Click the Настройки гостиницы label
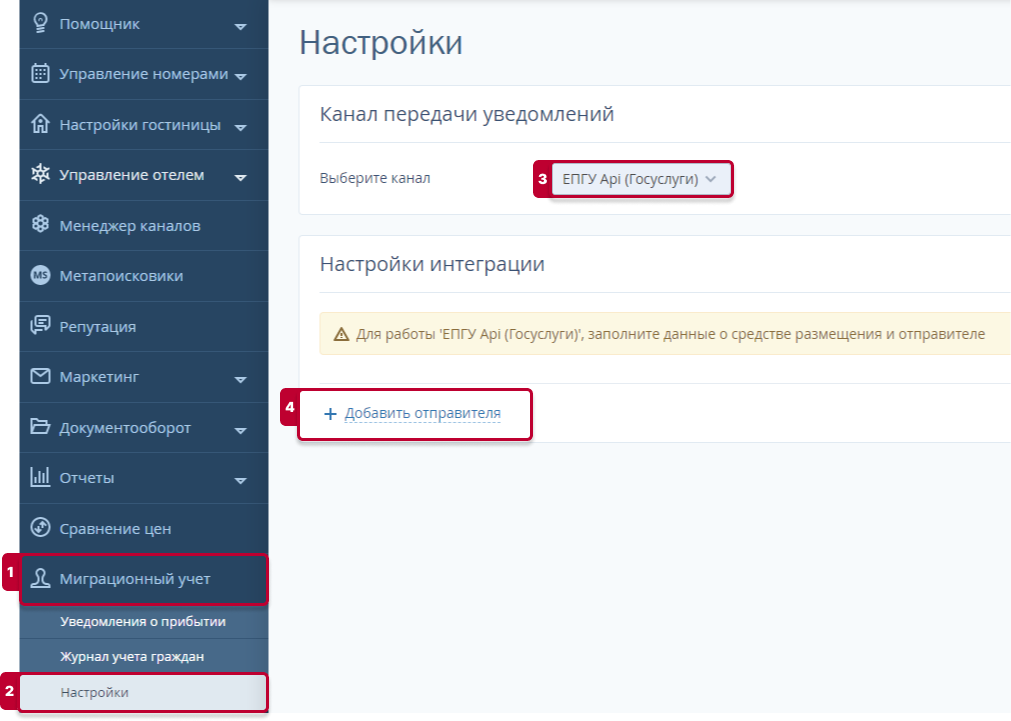 point(140,124)
